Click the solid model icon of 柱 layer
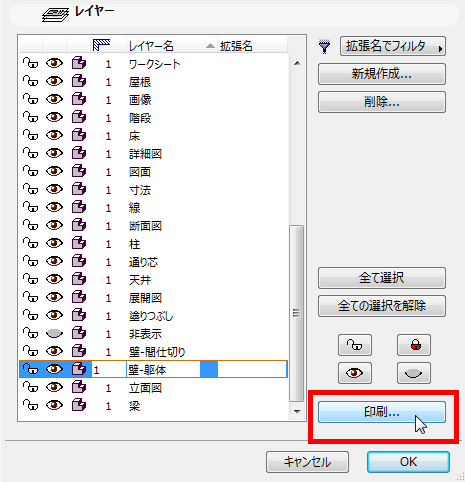Image resolution: width=465 pixels, height=482 pixels. point(79,243)
